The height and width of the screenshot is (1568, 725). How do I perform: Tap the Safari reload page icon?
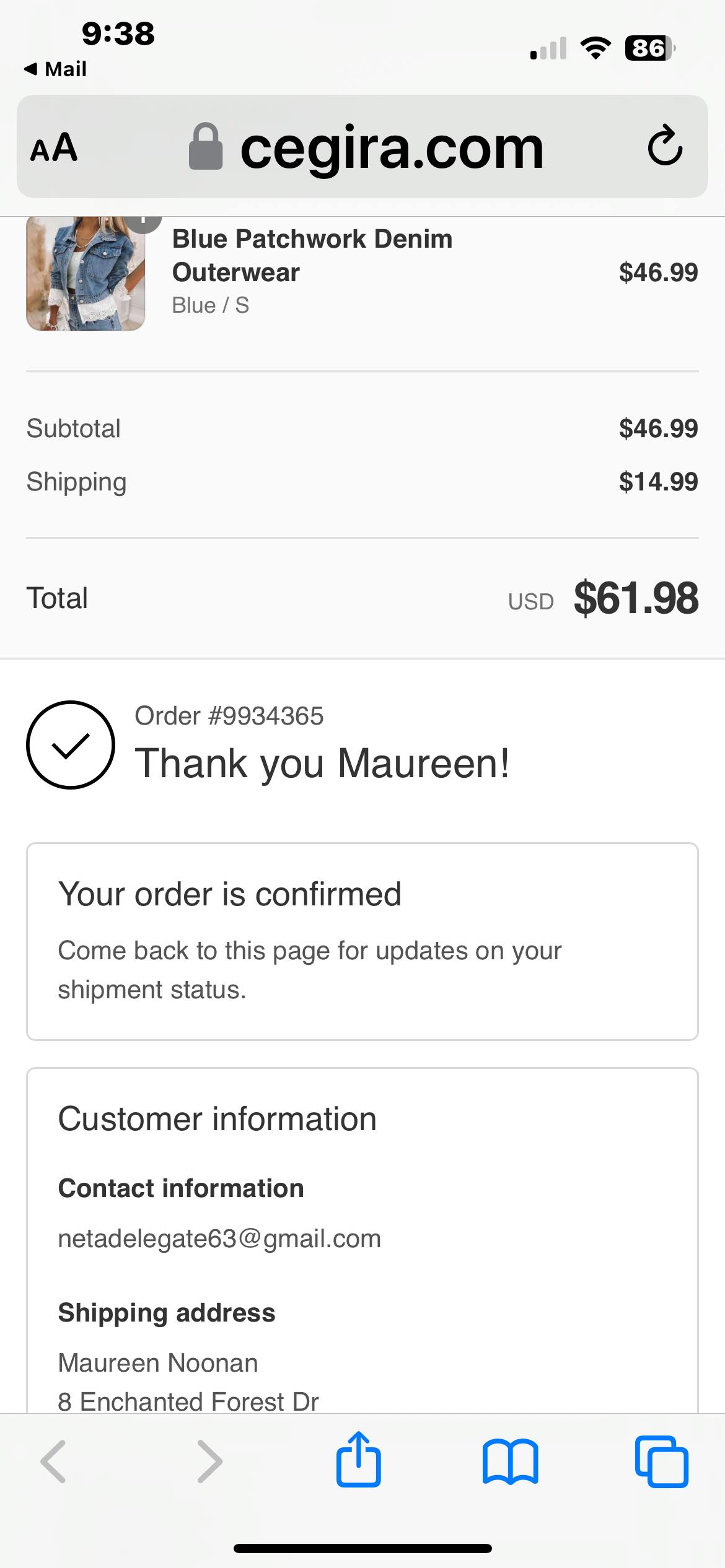tap(665, 146)
